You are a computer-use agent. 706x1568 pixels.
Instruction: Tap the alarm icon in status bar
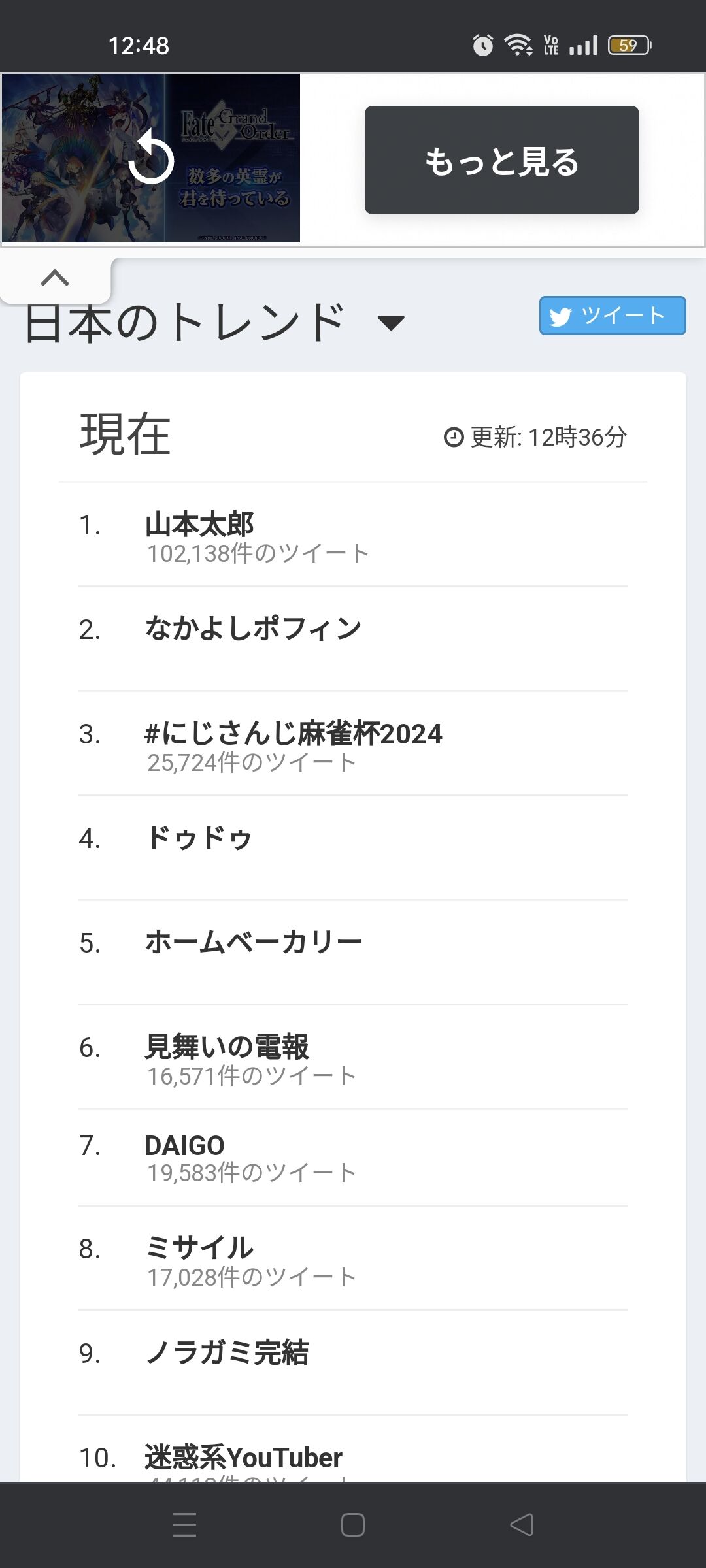pos(483,45)
